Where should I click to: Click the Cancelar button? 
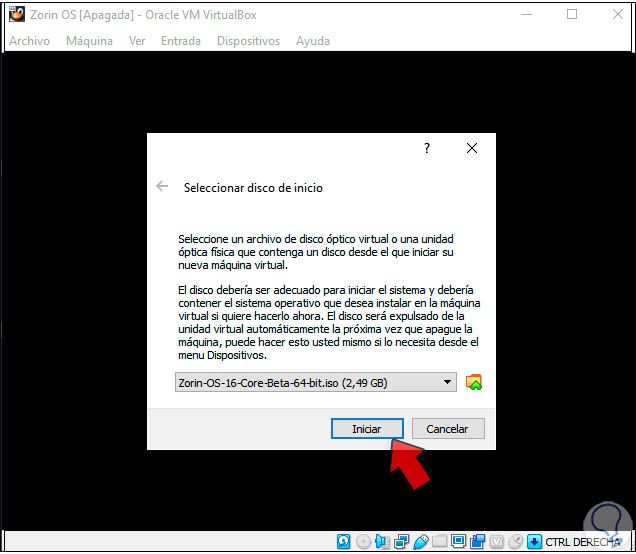pos(448,429)
